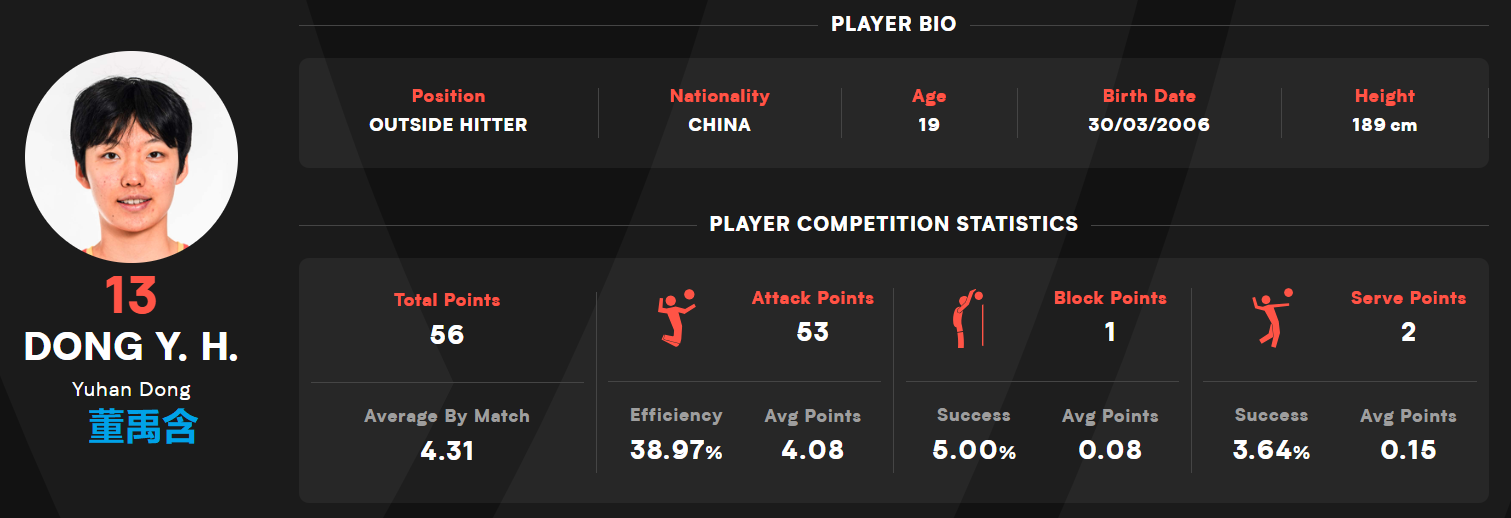Image resolution: width=1511 pixels, height=518 pixels.
Task: Click the Average By Match 4.31 value
Action: point(447,450)
